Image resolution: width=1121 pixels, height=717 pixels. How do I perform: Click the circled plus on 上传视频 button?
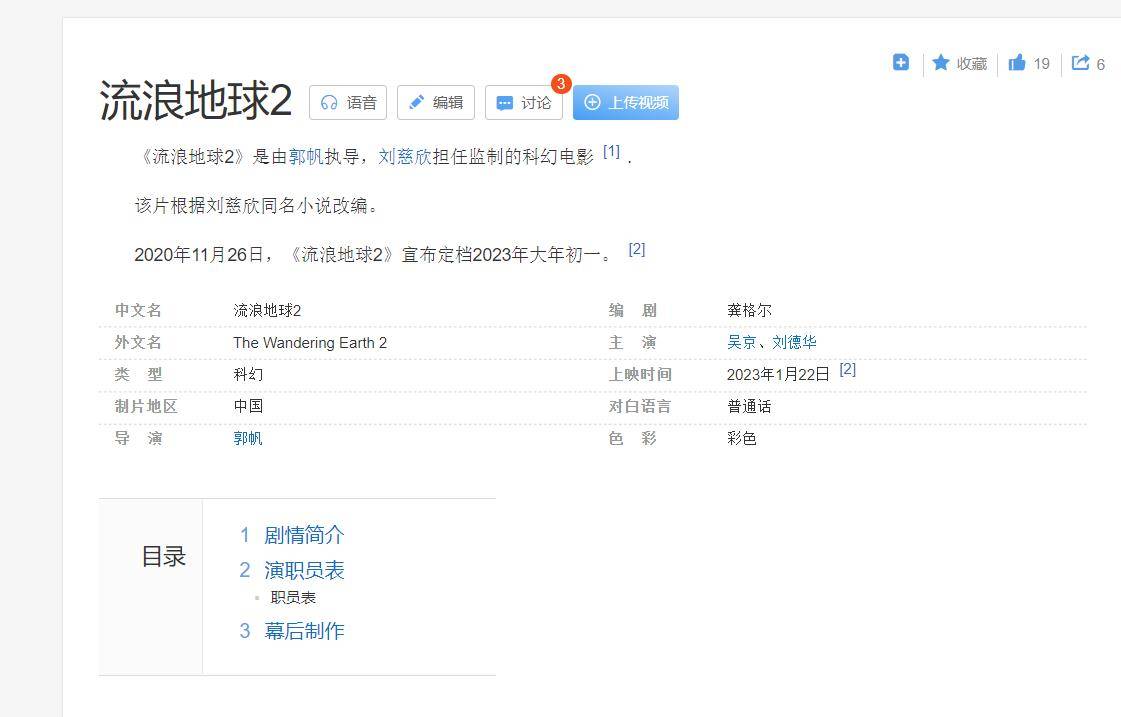(593, 102)
